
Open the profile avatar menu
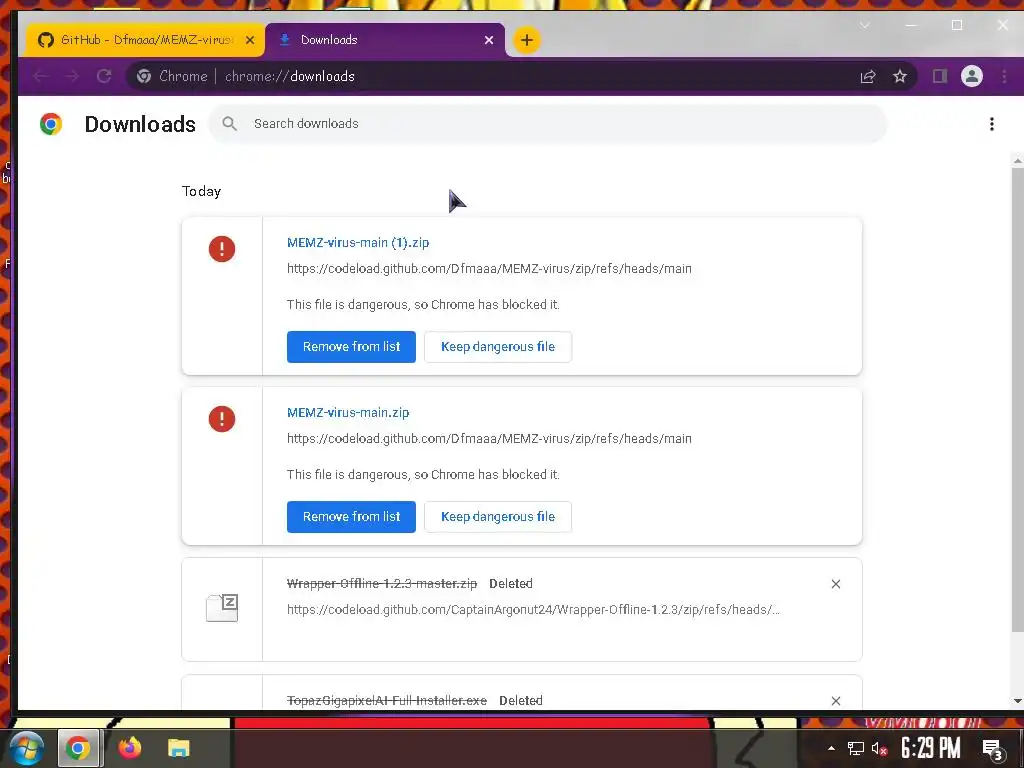[x=972, y=76]
